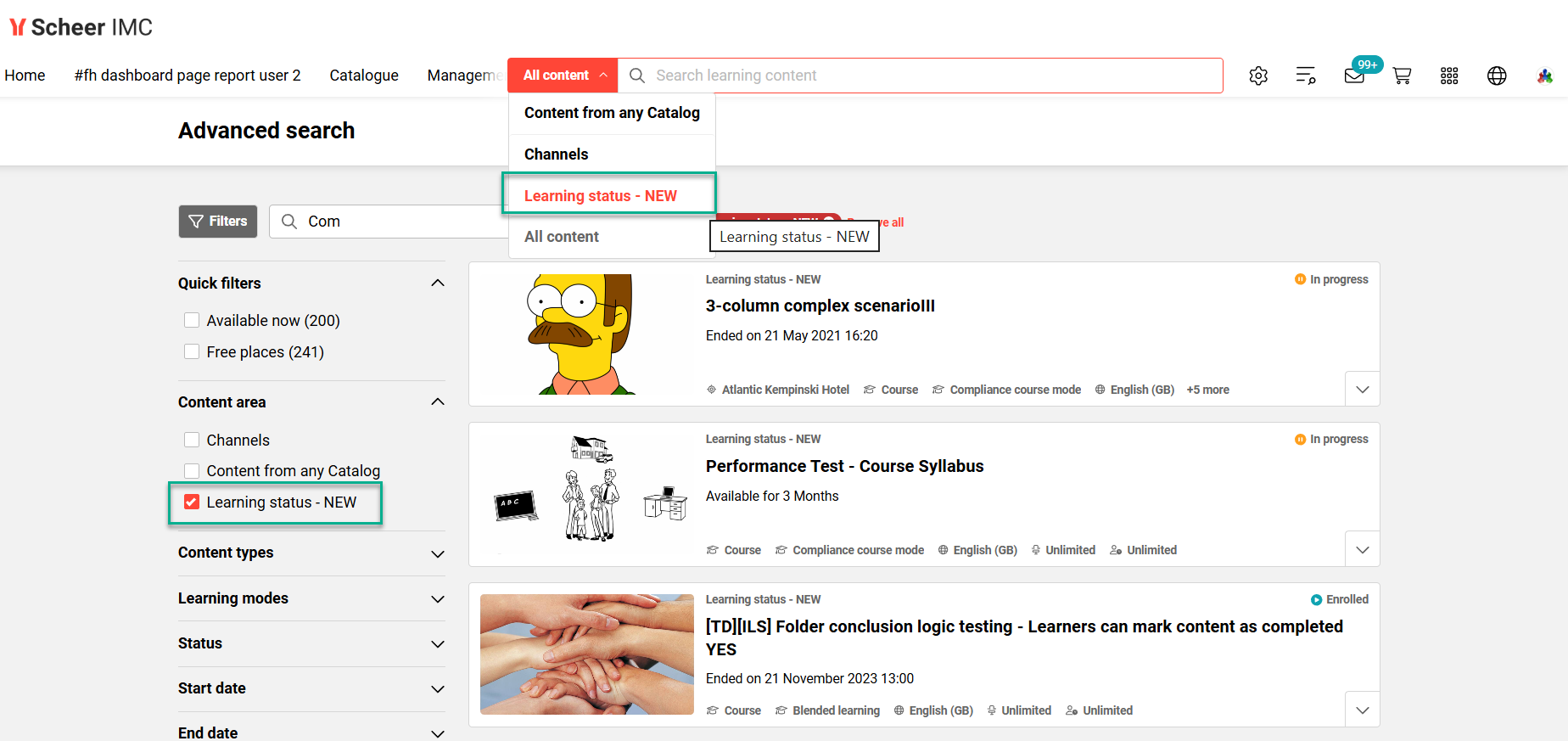Open the Ned Flanders cartoon thumbnail
Image resolution: width=1568 pixels, height=741 pixels.
coord(586,334)
